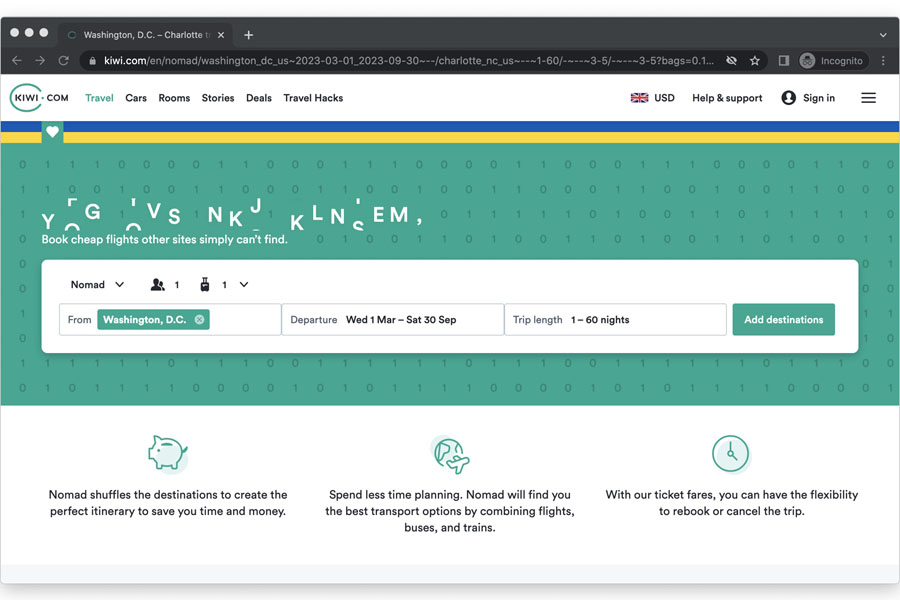Click the 'Spend less time planning' text
Image resolution: width=900 pixels, height=600 pixels.
coord(450,511)
